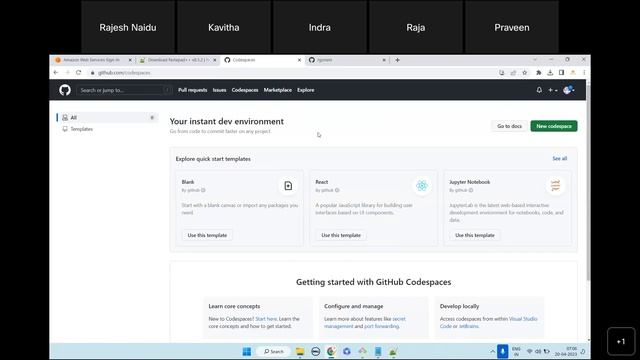Follow the port forwarding link

click(x=381, y=326)
